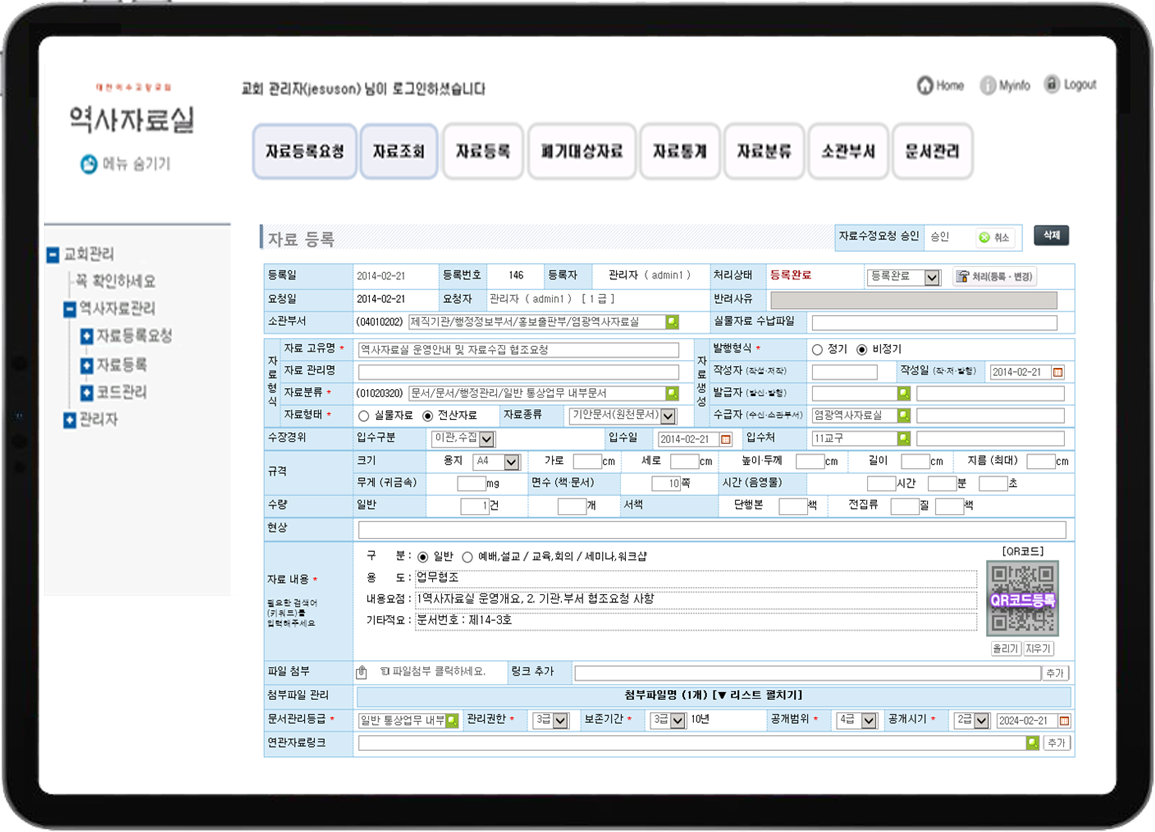Click the QR코드등록 image
1155x832 pixels.
(1021, 599)
